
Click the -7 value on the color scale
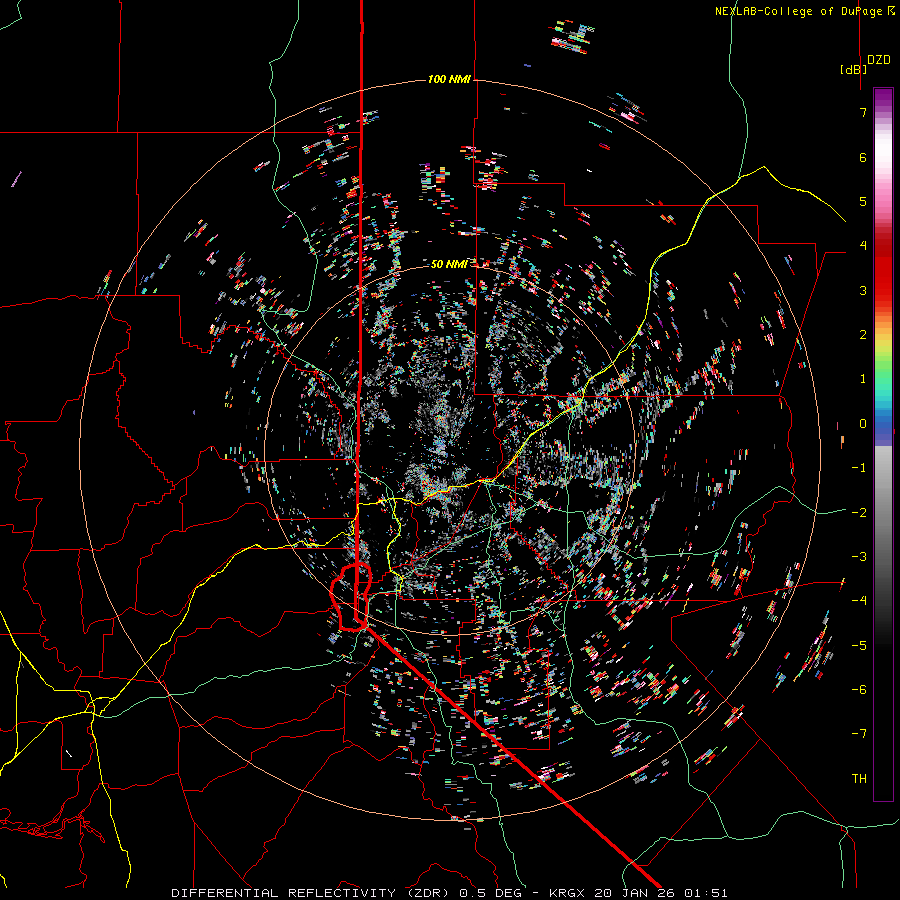pyautogui.click(x=859, y=734)
